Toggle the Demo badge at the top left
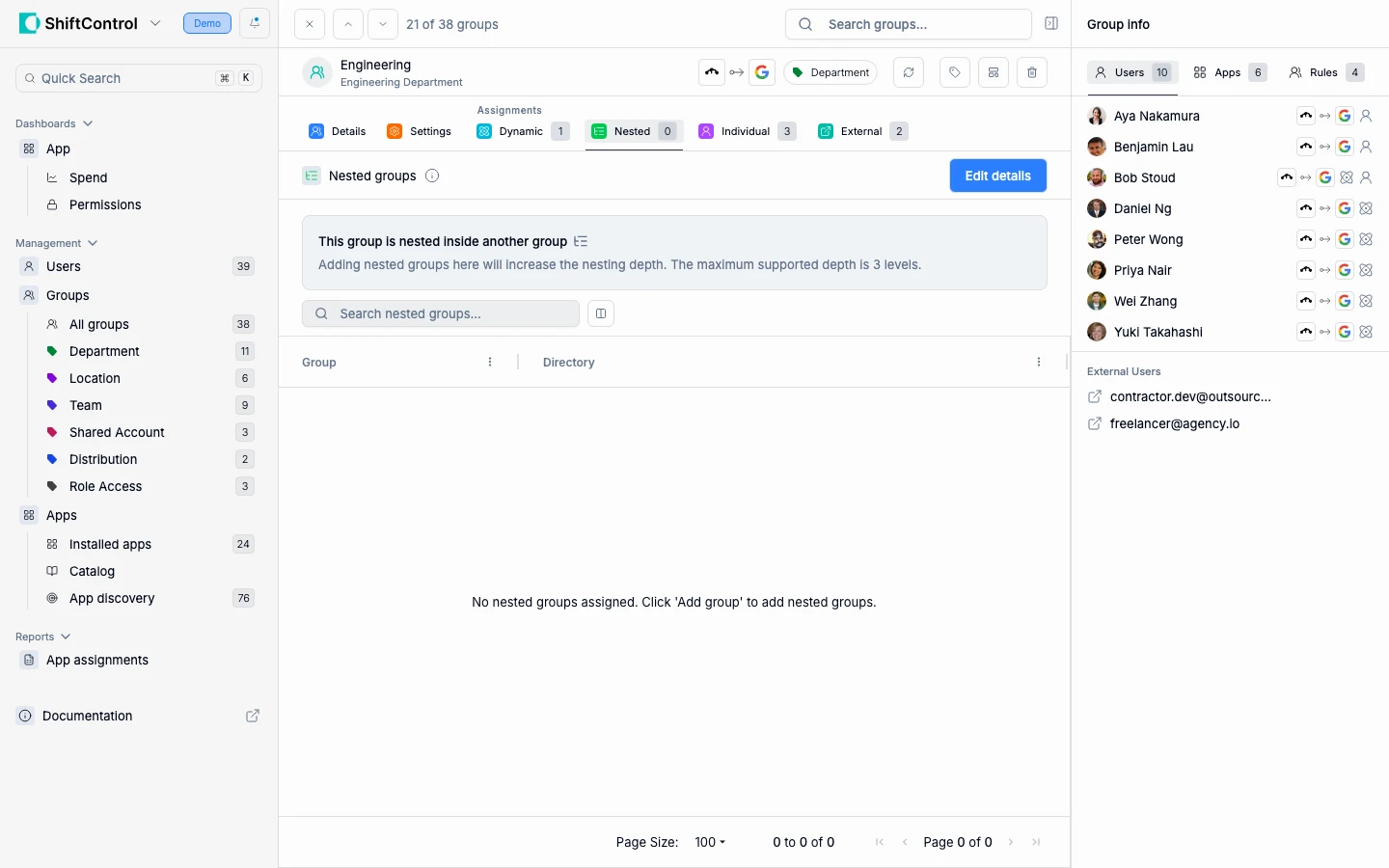This screenshot has width=1389, height=868. pos(206,22)
